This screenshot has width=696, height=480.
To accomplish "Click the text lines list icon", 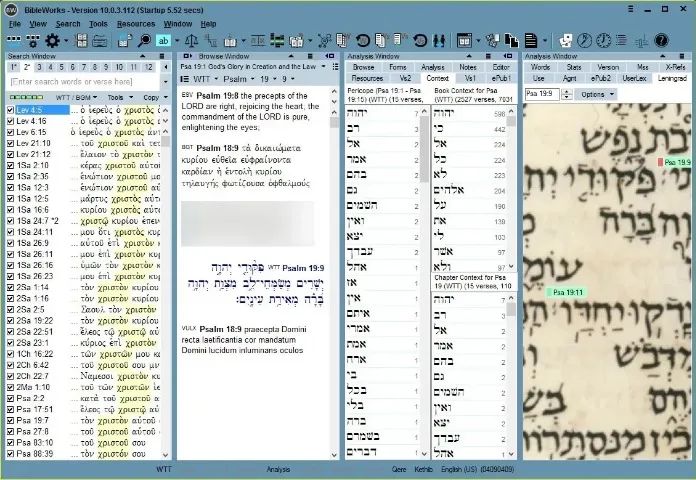I will pyautogui.click(x=621, y=41).
